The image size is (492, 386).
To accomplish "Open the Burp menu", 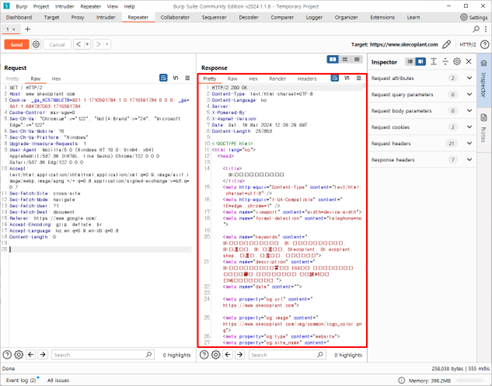I will coord(21,6).
